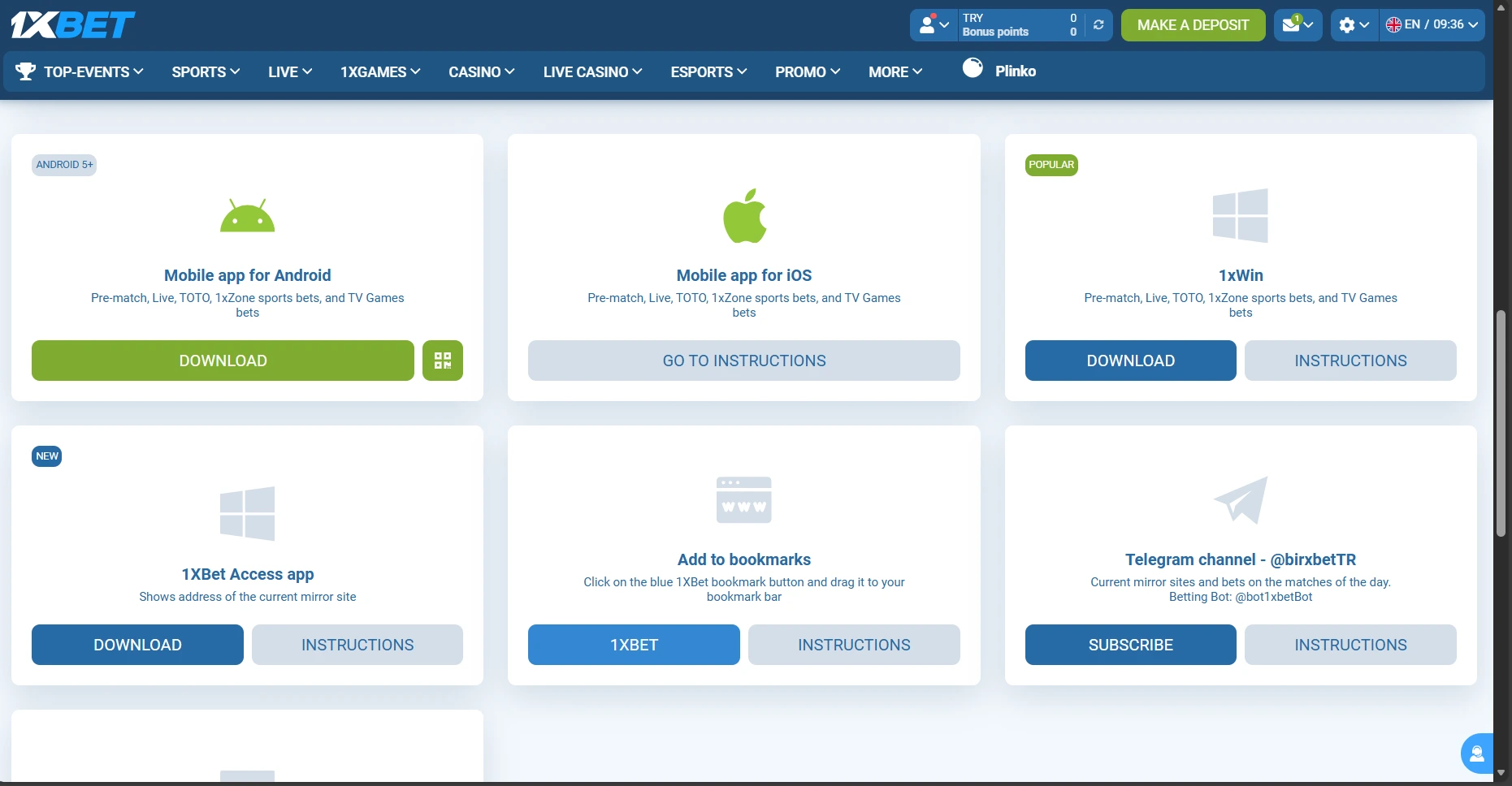Image resolution: width=1512 pixels, height=786 pixels.
Task: Click the balance refresh icon
Action: pos(1098,25)
